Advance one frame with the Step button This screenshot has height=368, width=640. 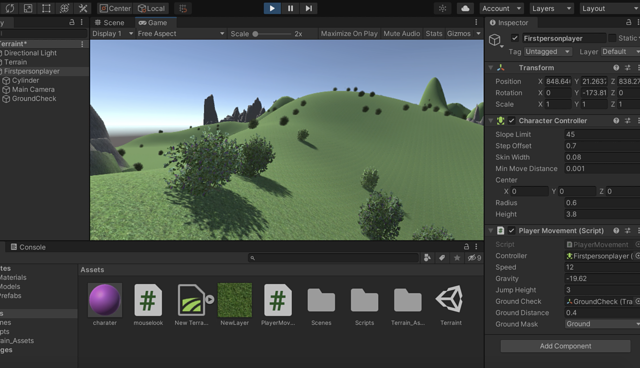(309, 8)
